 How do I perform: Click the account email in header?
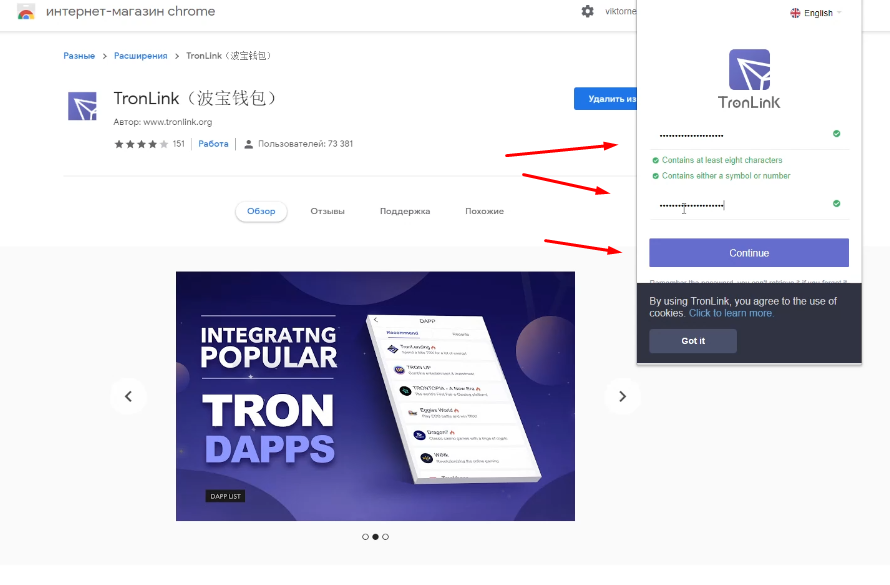tap(620, 11)
